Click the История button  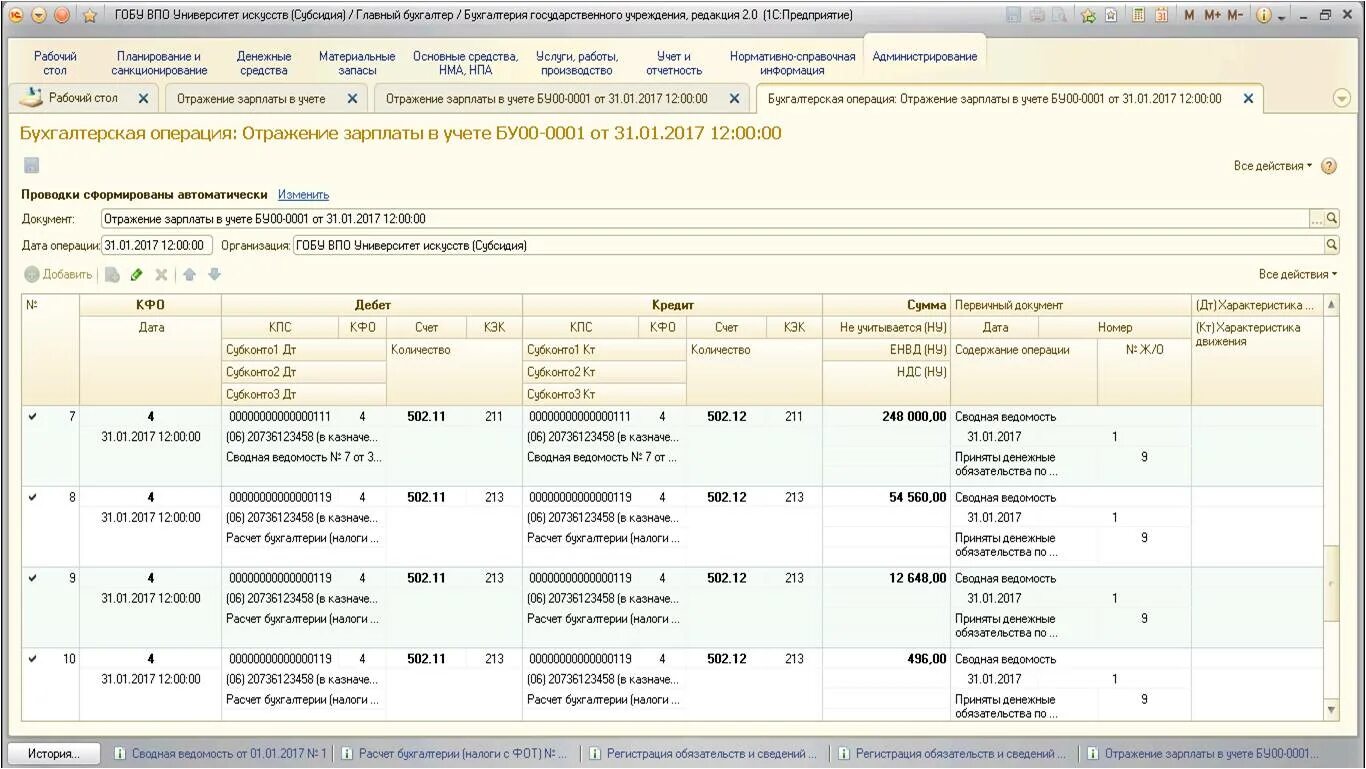point(53,754)
